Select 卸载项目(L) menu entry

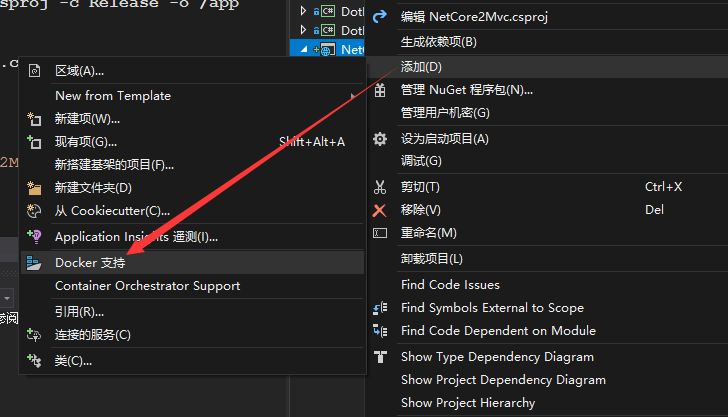coord(548,259)
